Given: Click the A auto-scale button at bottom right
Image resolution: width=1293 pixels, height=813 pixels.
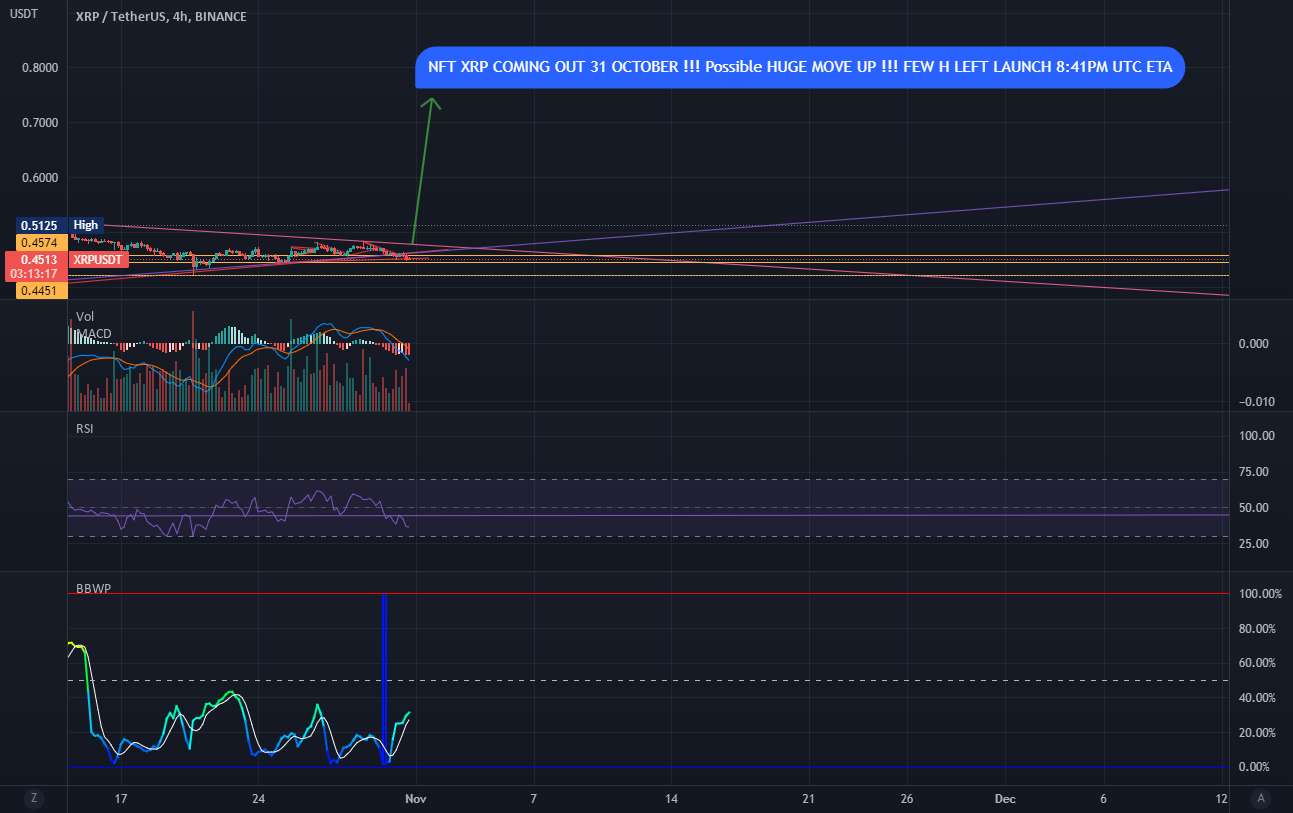Looking at the screenshot, I should [1261, 798].
